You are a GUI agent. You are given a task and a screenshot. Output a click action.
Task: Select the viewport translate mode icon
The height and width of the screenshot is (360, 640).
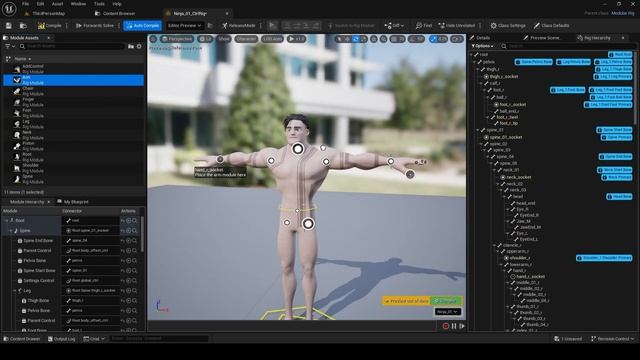pos(347,39)
